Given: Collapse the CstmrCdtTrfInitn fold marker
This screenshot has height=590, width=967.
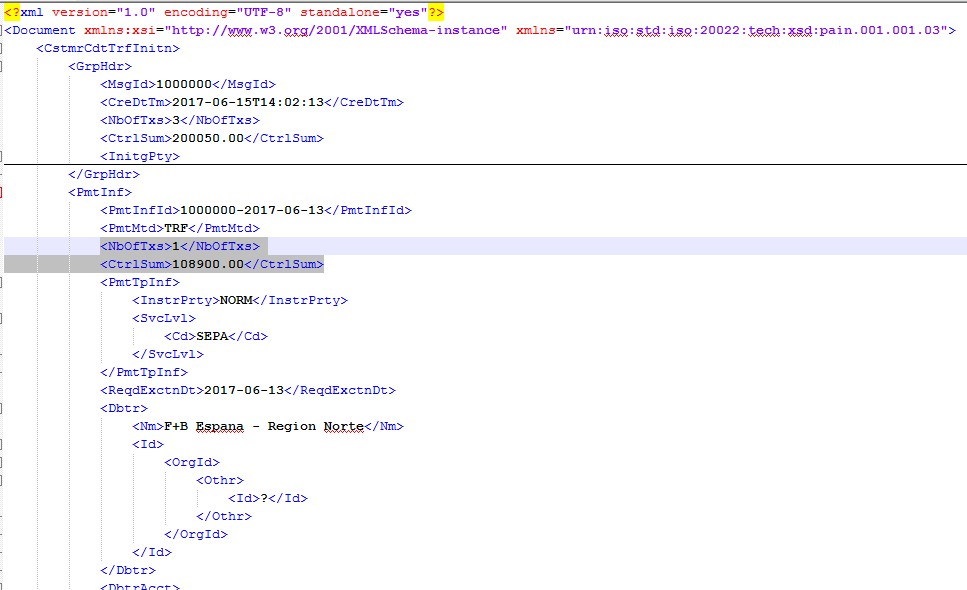Looking at the screenshot, I should (x=2, y=48).
